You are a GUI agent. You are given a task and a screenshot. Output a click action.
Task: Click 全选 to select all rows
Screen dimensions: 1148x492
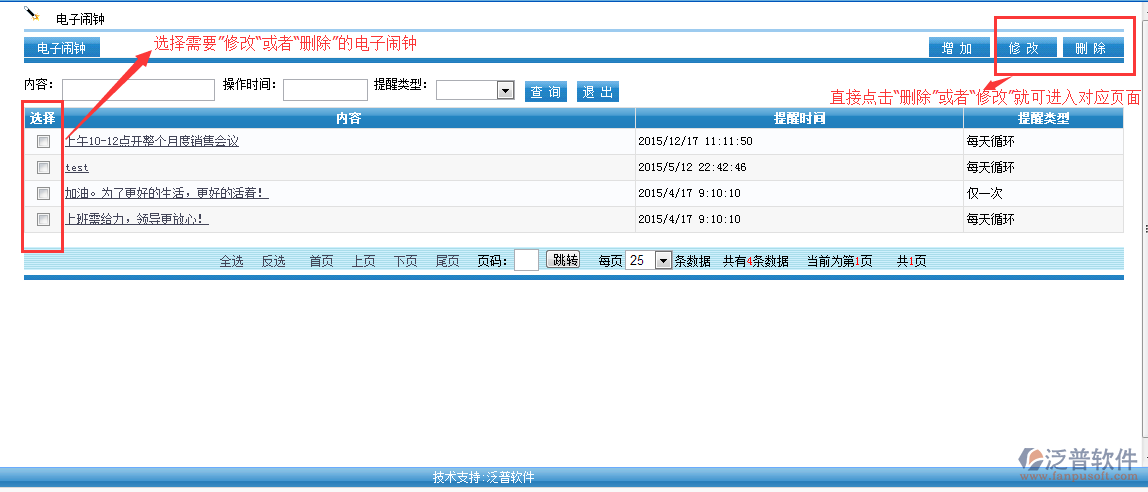point(231,261)
